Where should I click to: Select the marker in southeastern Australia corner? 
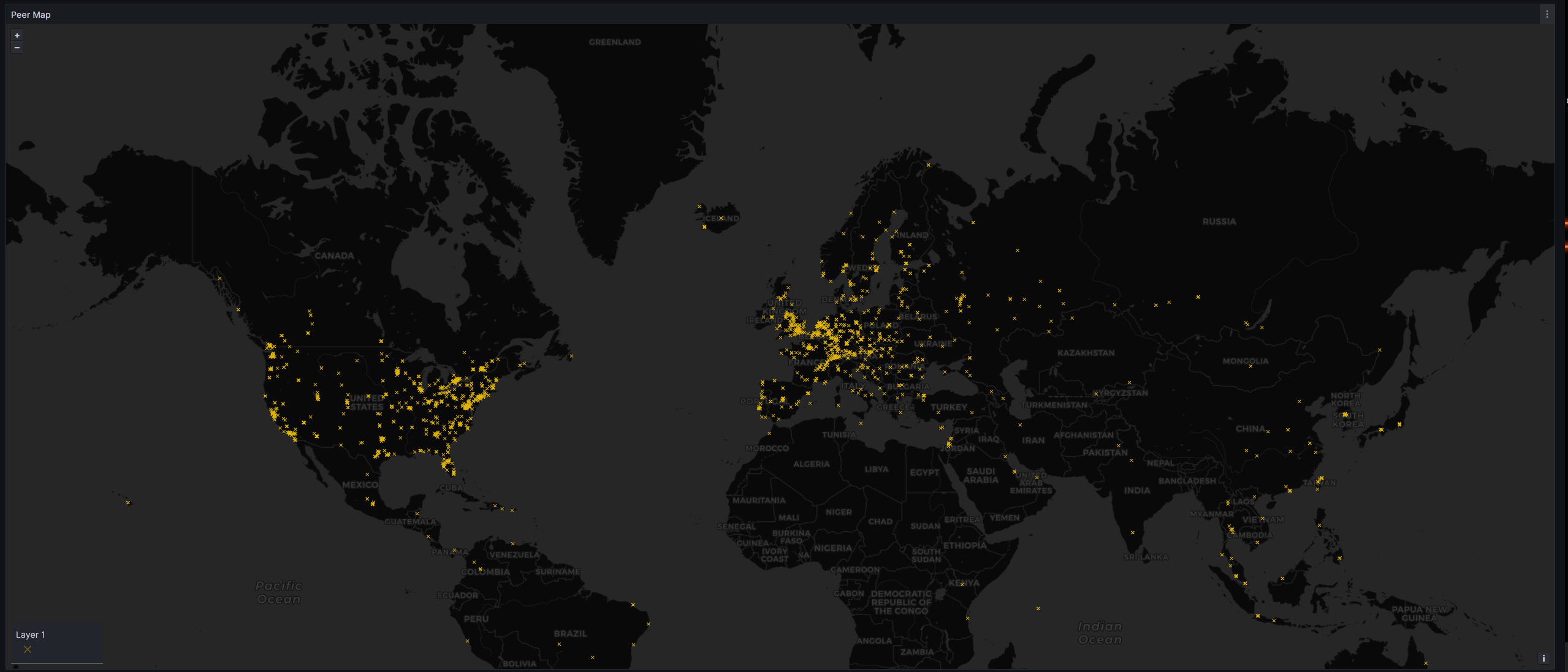coord(1426,663)
